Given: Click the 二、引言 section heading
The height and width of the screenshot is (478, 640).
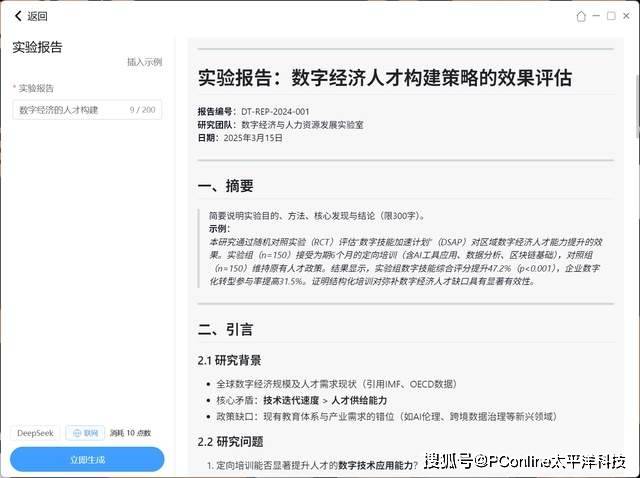Looking at the screenshot, I should click(x=225, y=329).
